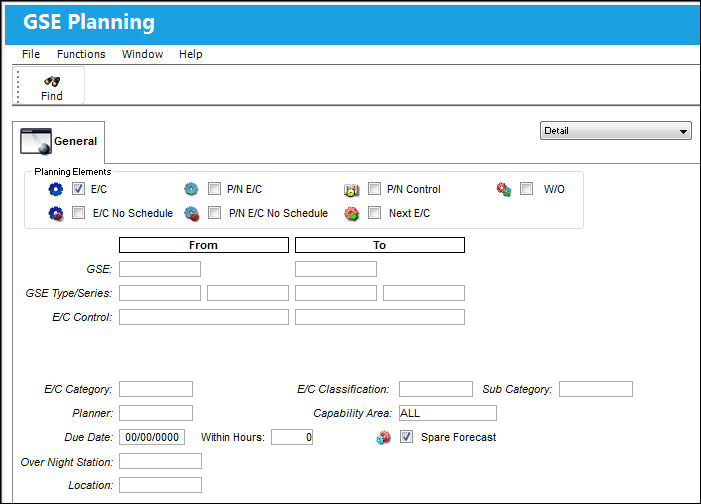Focus the E/C Classification field
Screen dimensions: 701x504
pyautogui.click(x=435, y=389)
